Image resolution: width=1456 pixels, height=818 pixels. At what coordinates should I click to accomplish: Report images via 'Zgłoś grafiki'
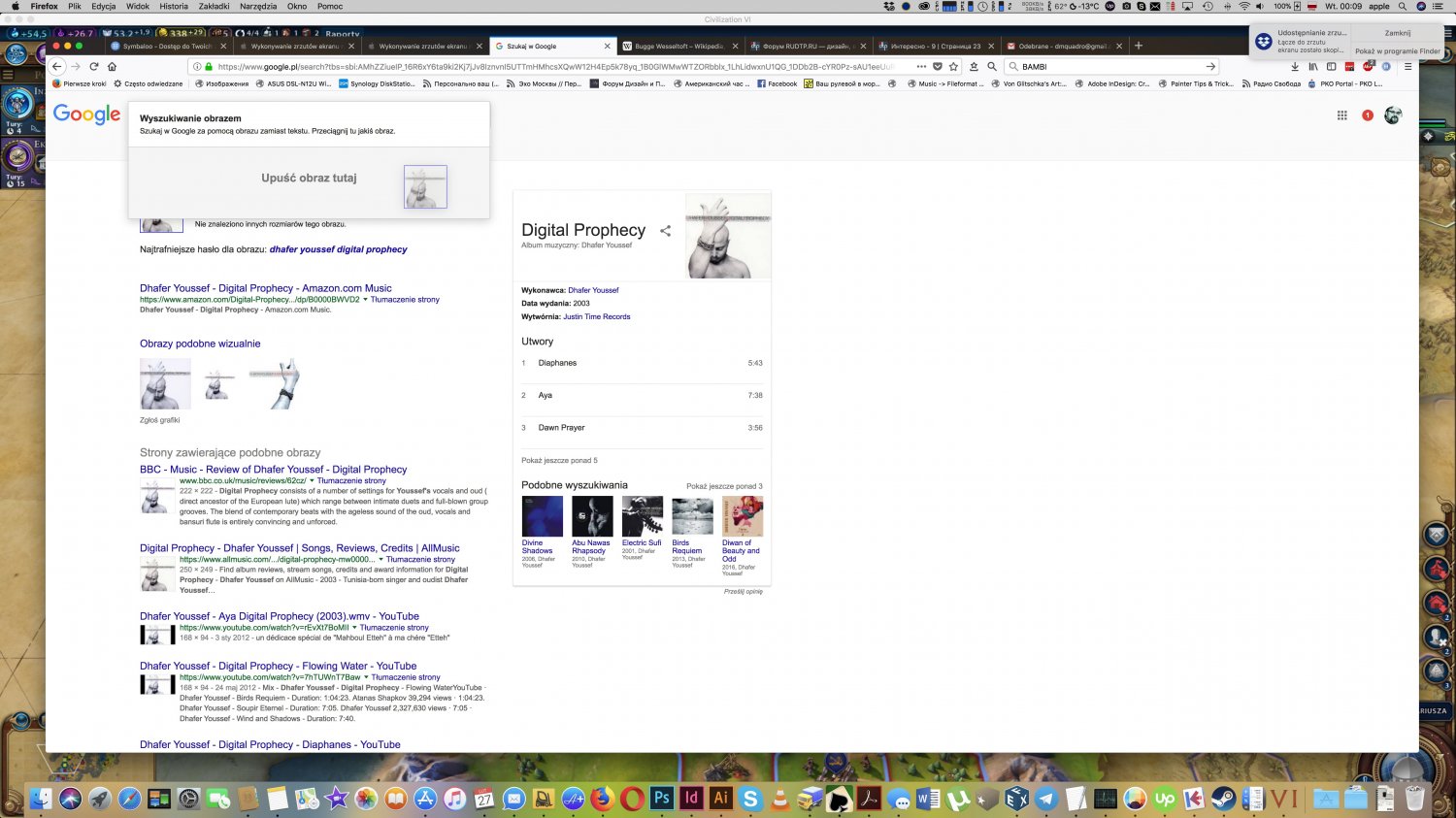click(x=160, y=420)
